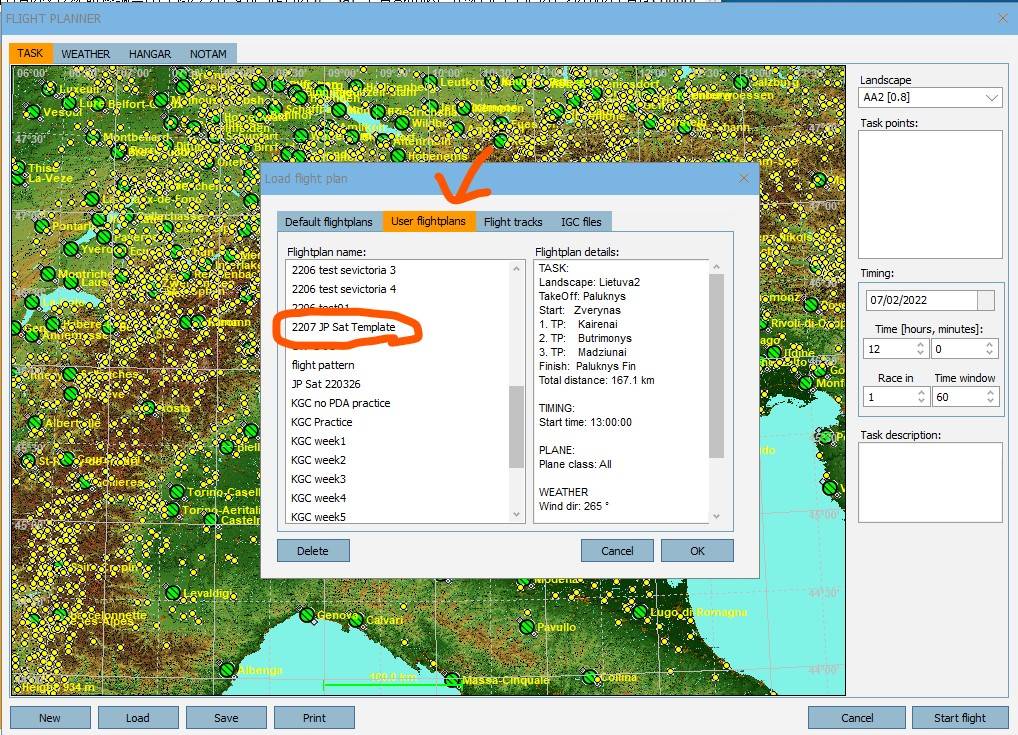Click the flightplan name list scrollbar
The width and height of the screenshot is (1018, 735).
tap(516, 425)
